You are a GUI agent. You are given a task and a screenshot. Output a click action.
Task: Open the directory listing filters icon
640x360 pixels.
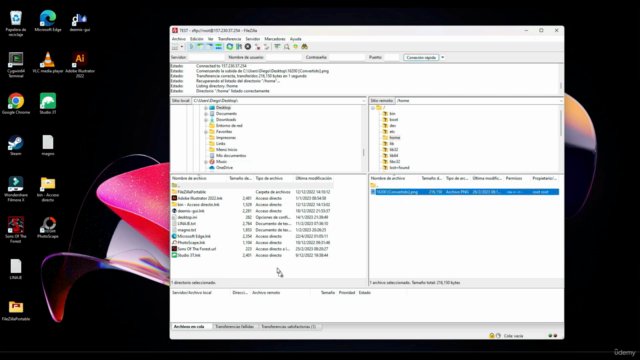click(x=277, y=47)
